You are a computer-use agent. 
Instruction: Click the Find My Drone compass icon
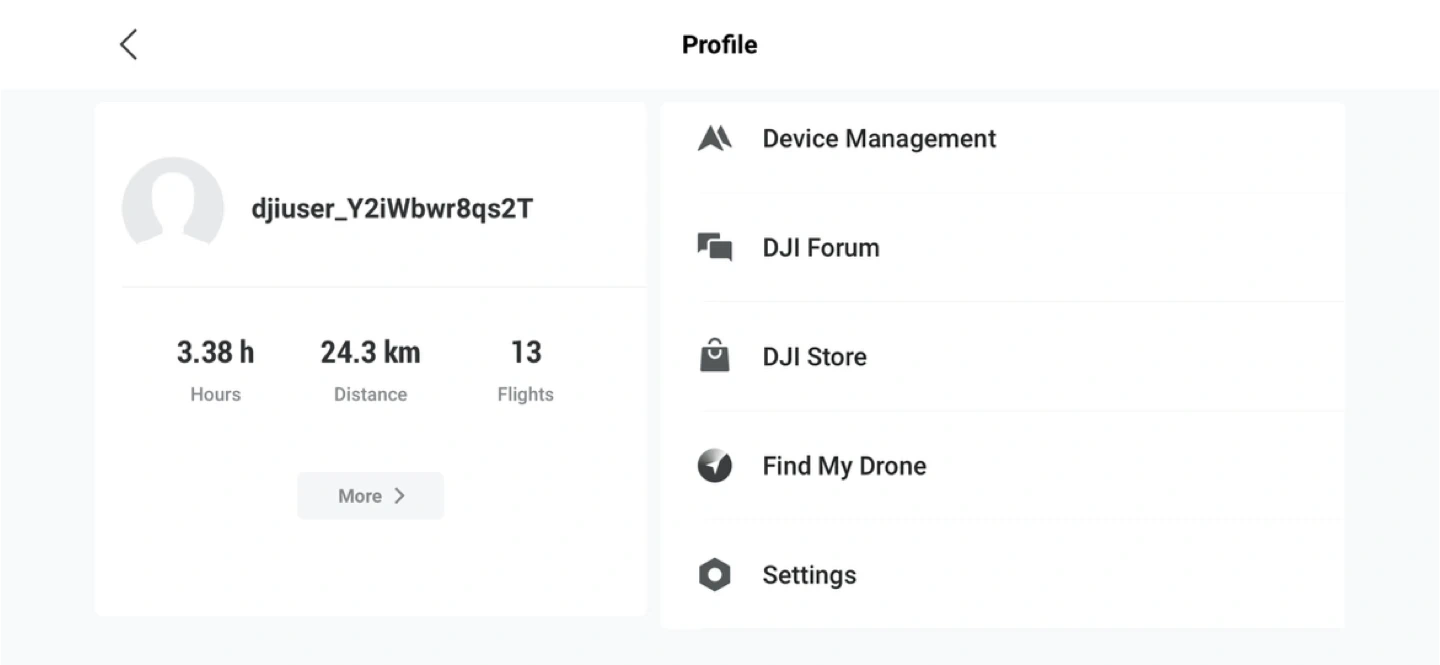(x=714, y=466)
